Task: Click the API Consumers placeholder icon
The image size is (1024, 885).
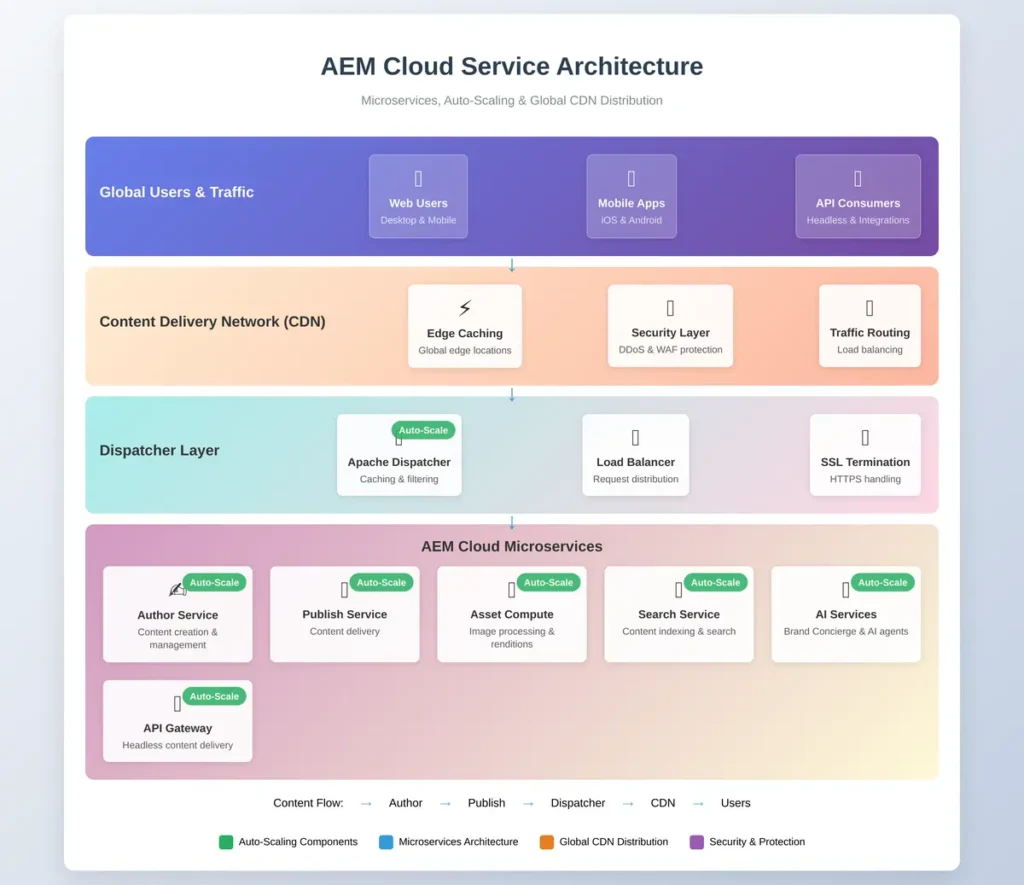Action: pos(857,178)
